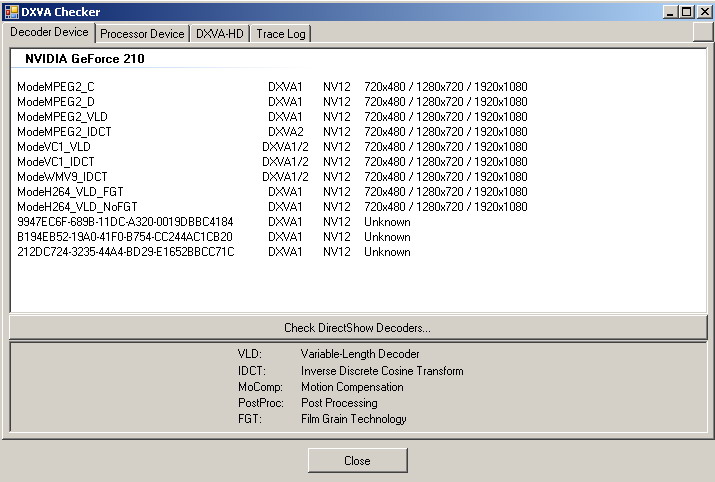
Task: Click DXVA1/2 value in ModeWMV9_IDCT row
Action: point(285,177)
